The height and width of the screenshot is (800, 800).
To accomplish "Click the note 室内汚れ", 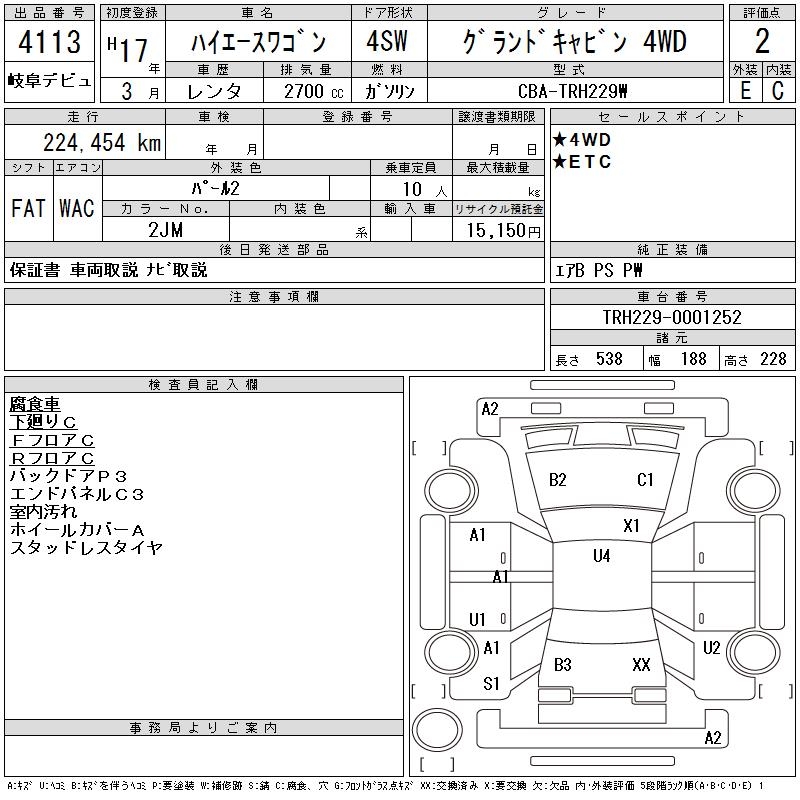I will [43, 512].
